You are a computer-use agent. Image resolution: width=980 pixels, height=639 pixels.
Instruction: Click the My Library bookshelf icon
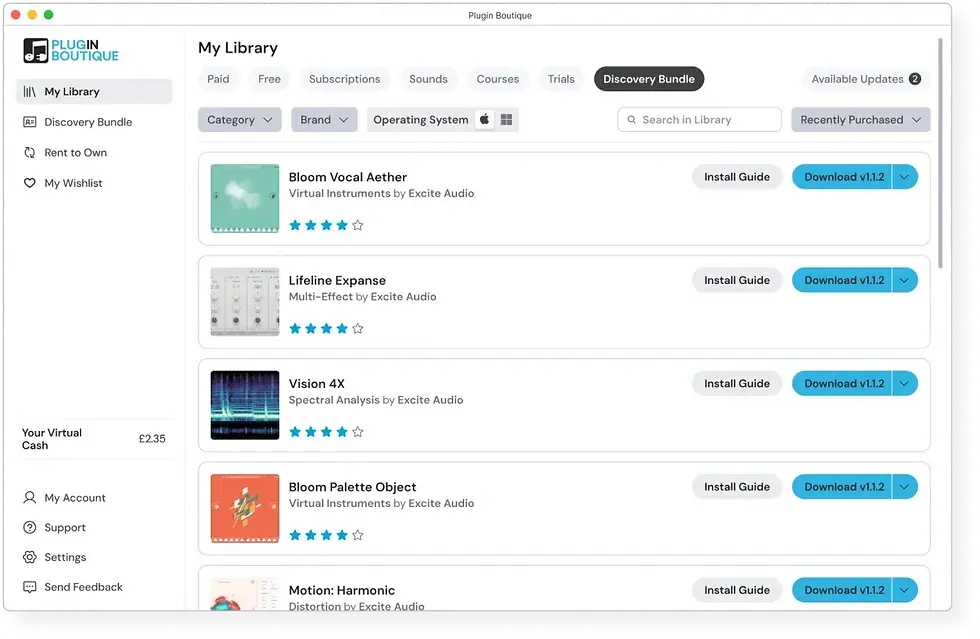(29, 92)
